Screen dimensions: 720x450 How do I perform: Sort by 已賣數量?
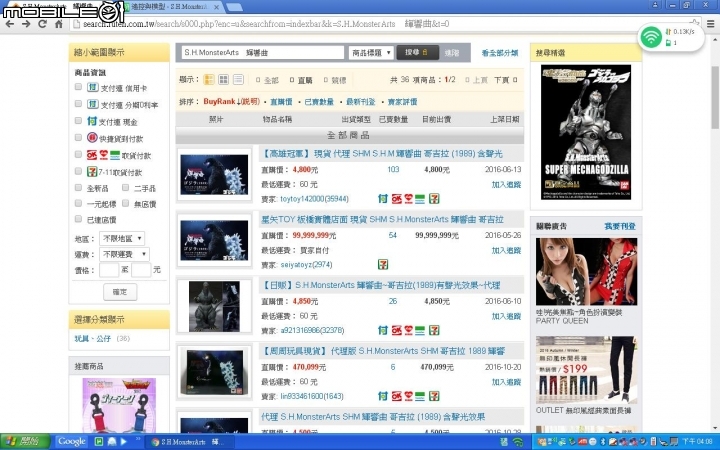click(x=319, y=102)
